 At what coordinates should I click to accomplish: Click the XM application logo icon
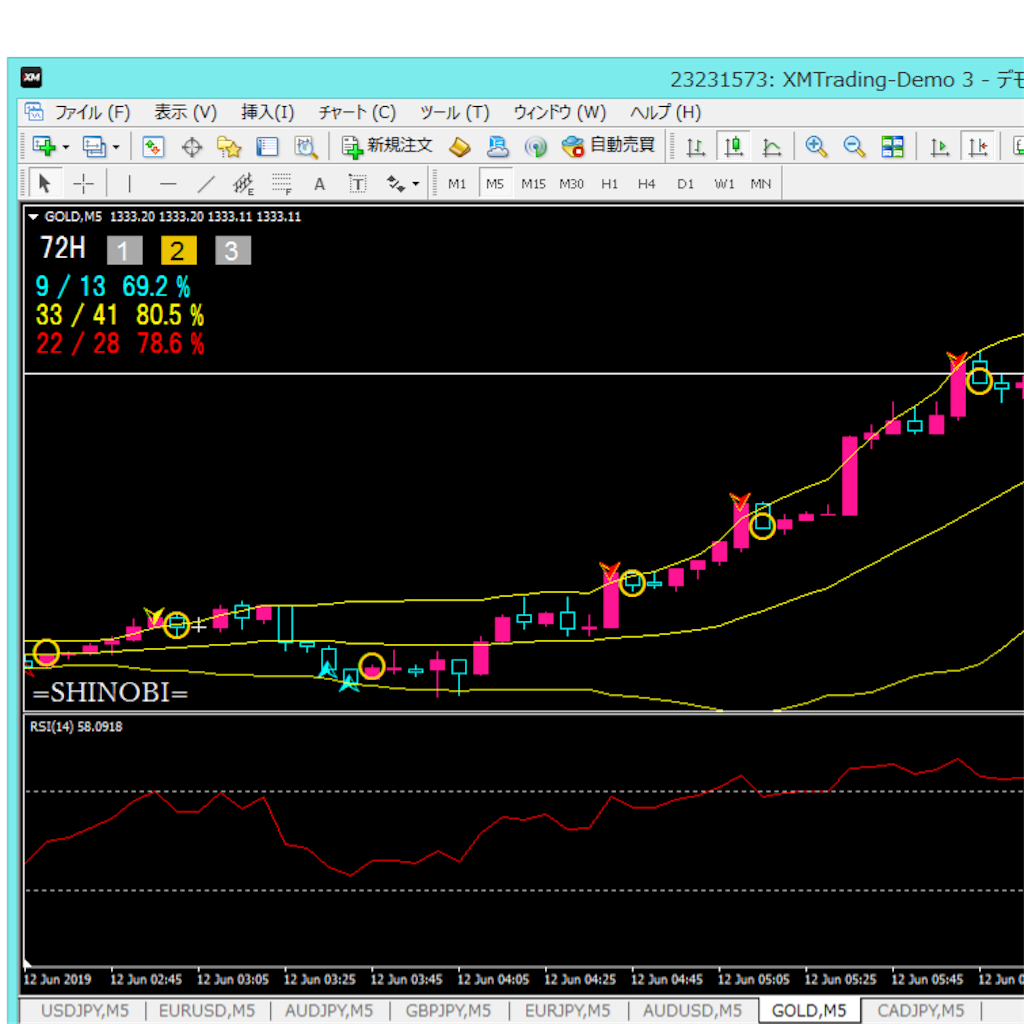click(x=31, y=78)
